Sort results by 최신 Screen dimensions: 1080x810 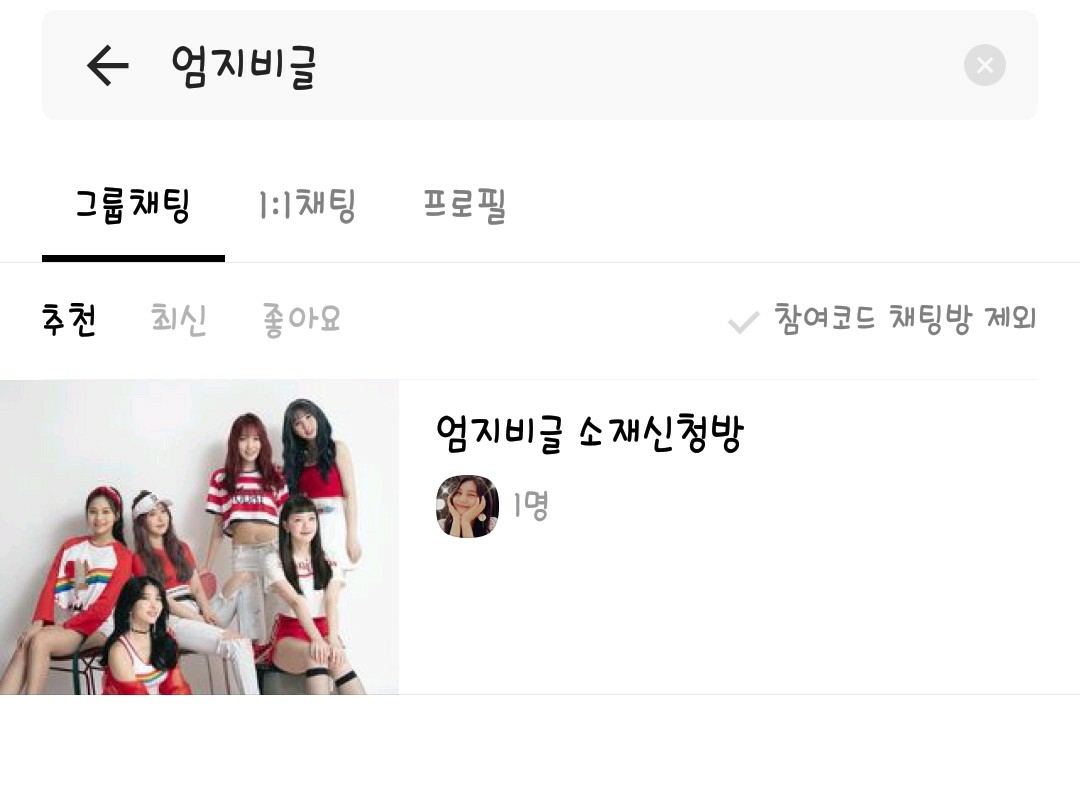178,319
